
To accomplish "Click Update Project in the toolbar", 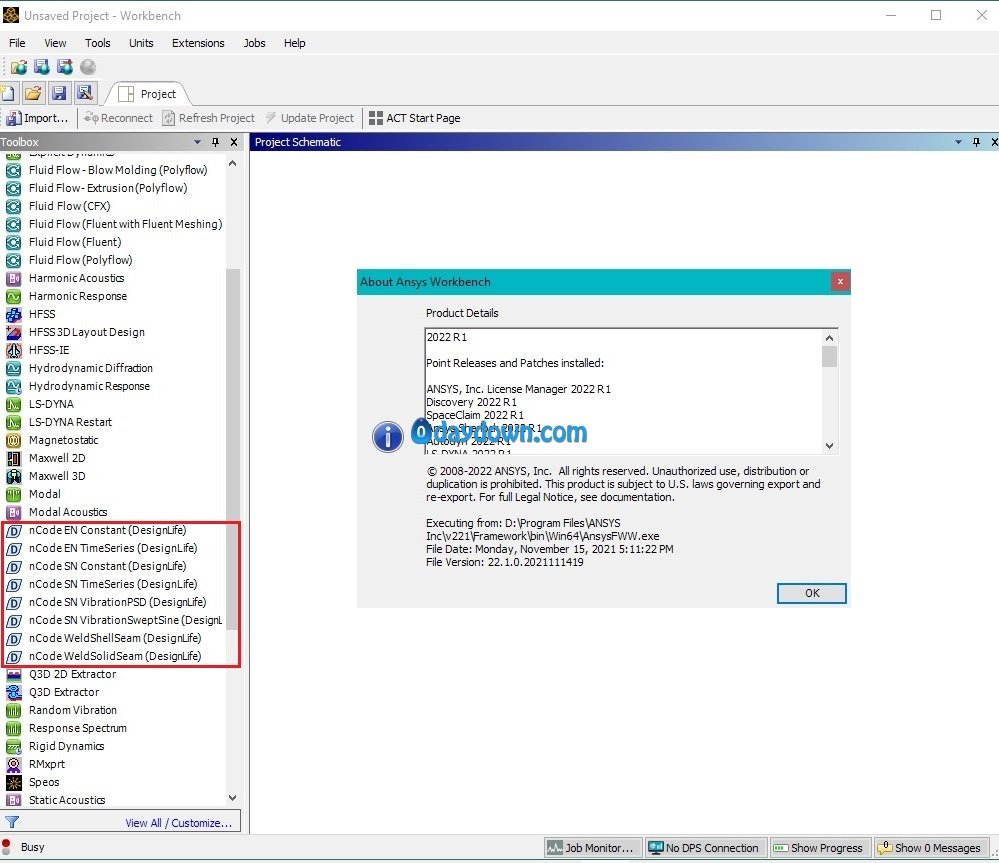I will coord(309,118).
